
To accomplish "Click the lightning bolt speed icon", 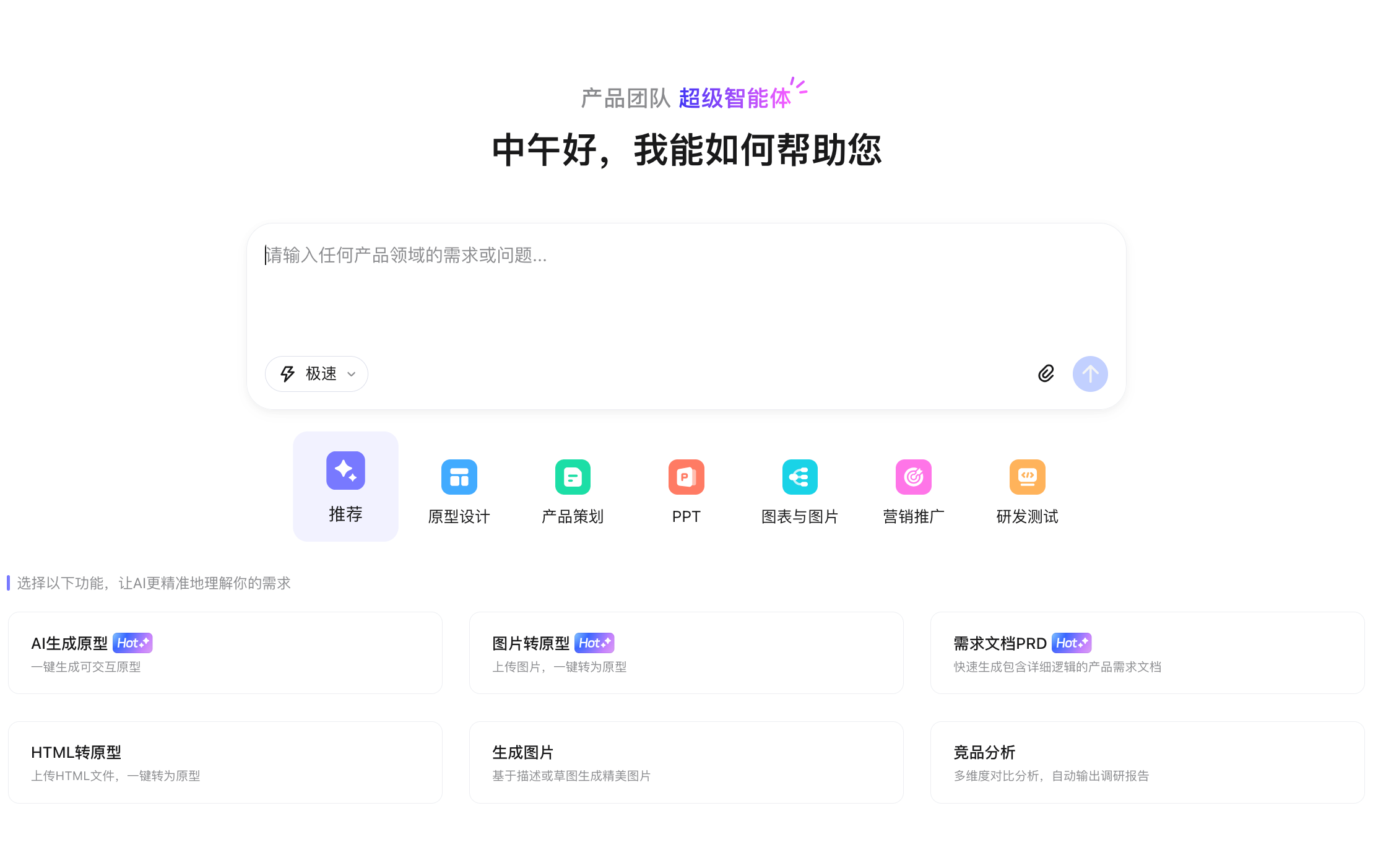I will pyautogui.click(x=287, y=374).
